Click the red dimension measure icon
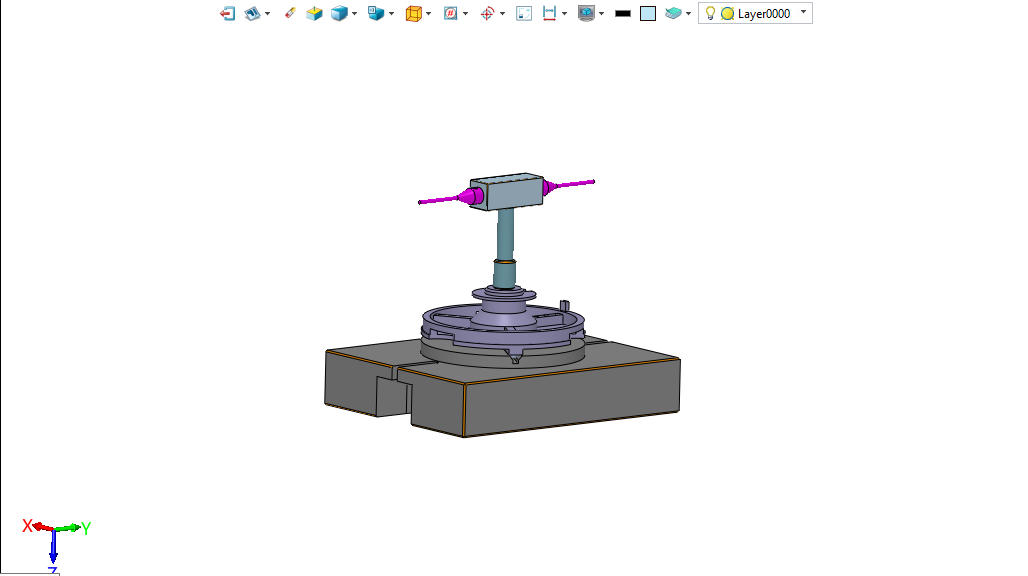Viewport: 1028px width, 576px height. 549,14
